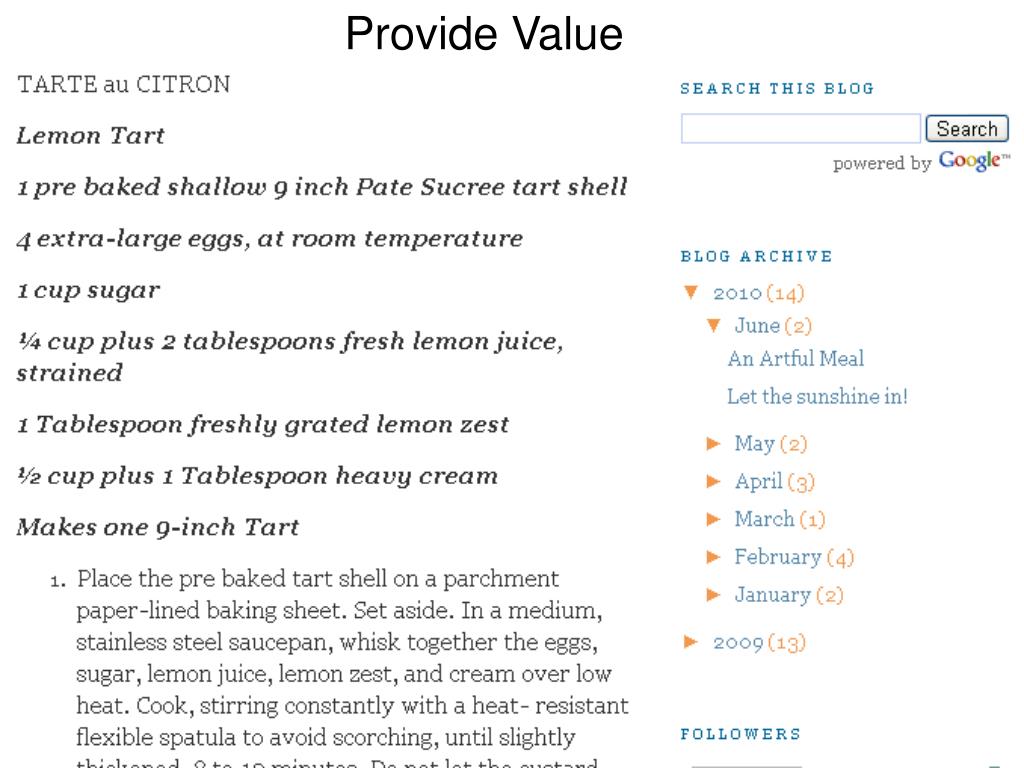The height and width of the screenshot is (768, 1024).
Task: Open the 2010 archive link
Action: click(737, 293)
